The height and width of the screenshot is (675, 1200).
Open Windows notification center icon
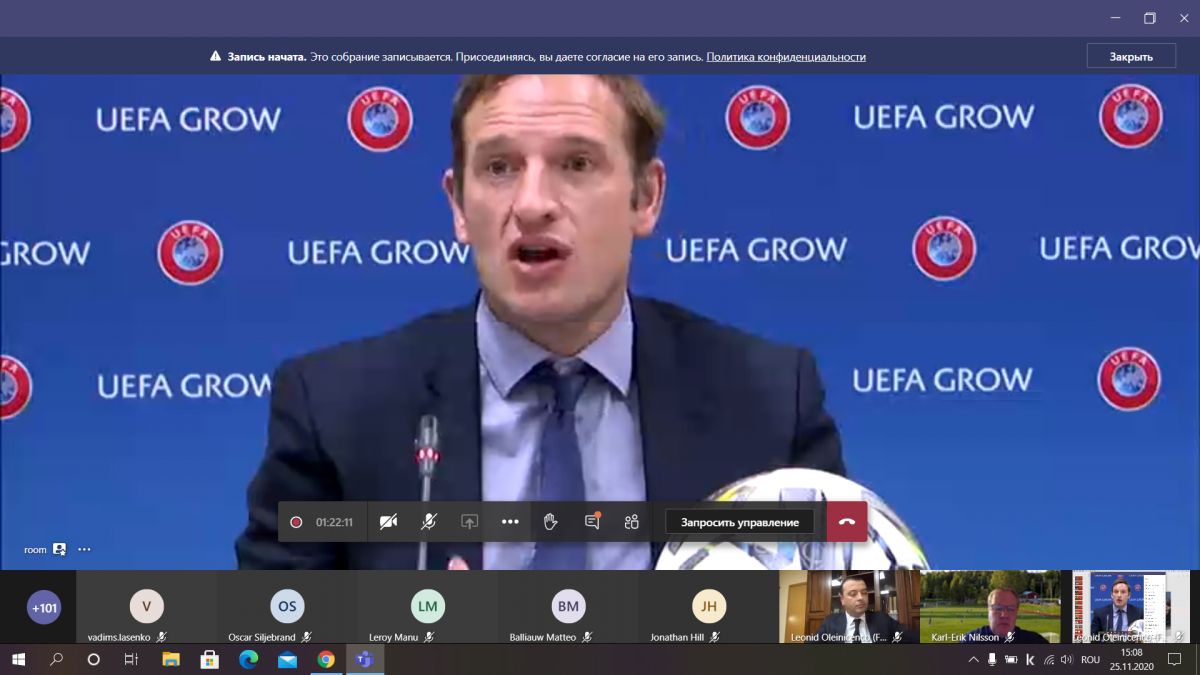click(1176, 659)
